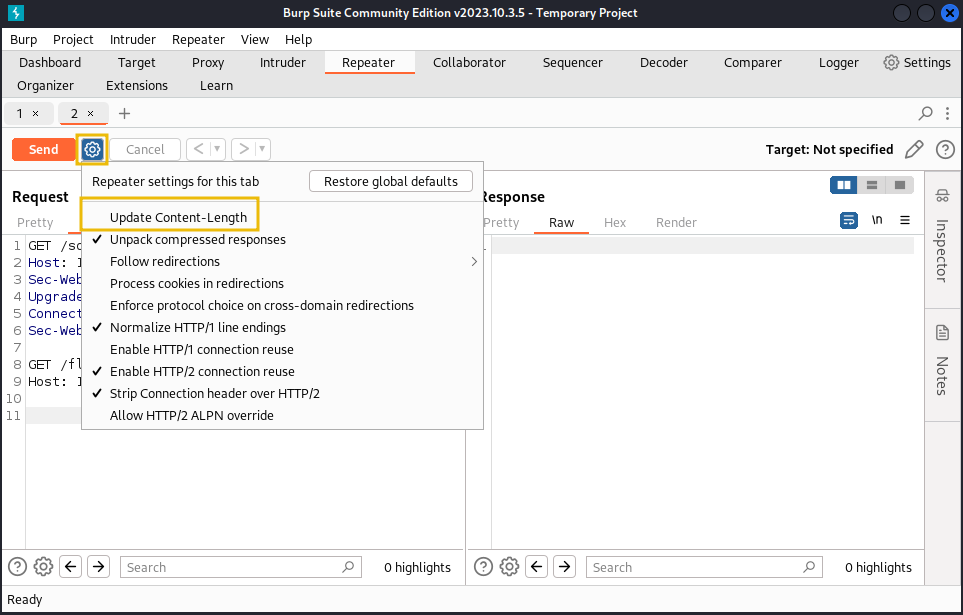Select side-by-side layout icon
The height and width of the screenshot is (615, 963).
[x=844, y=185]
